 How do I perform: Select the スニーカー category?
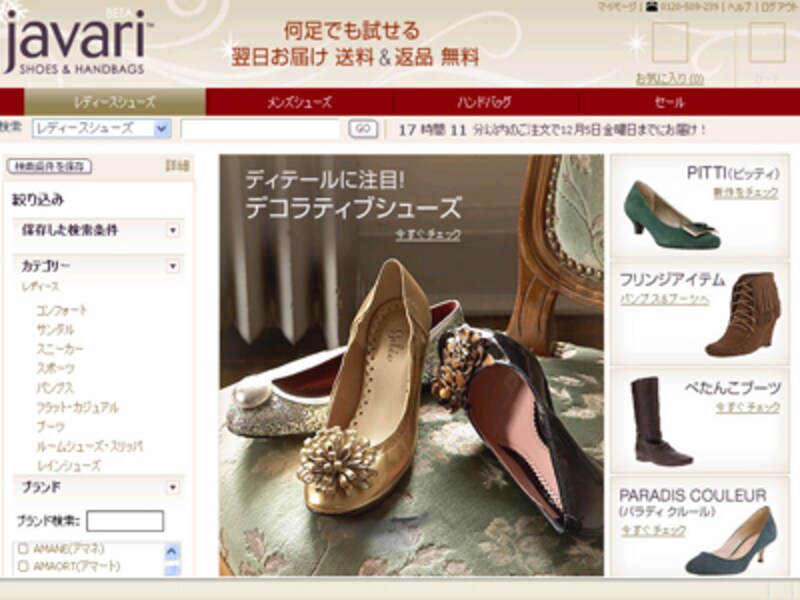[x=60, y=349]
